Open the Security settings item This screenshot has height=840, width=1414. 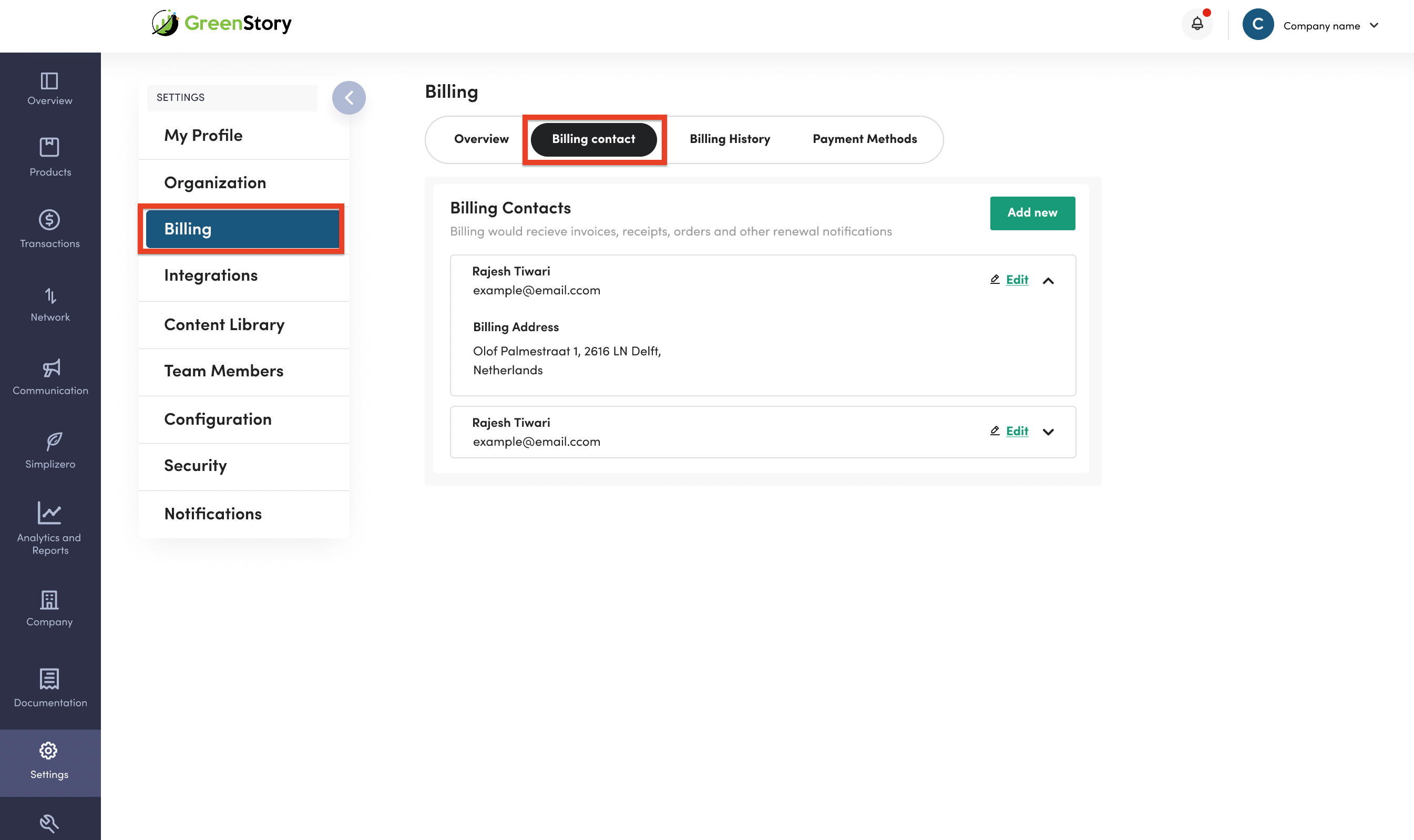tap(196, 466)
